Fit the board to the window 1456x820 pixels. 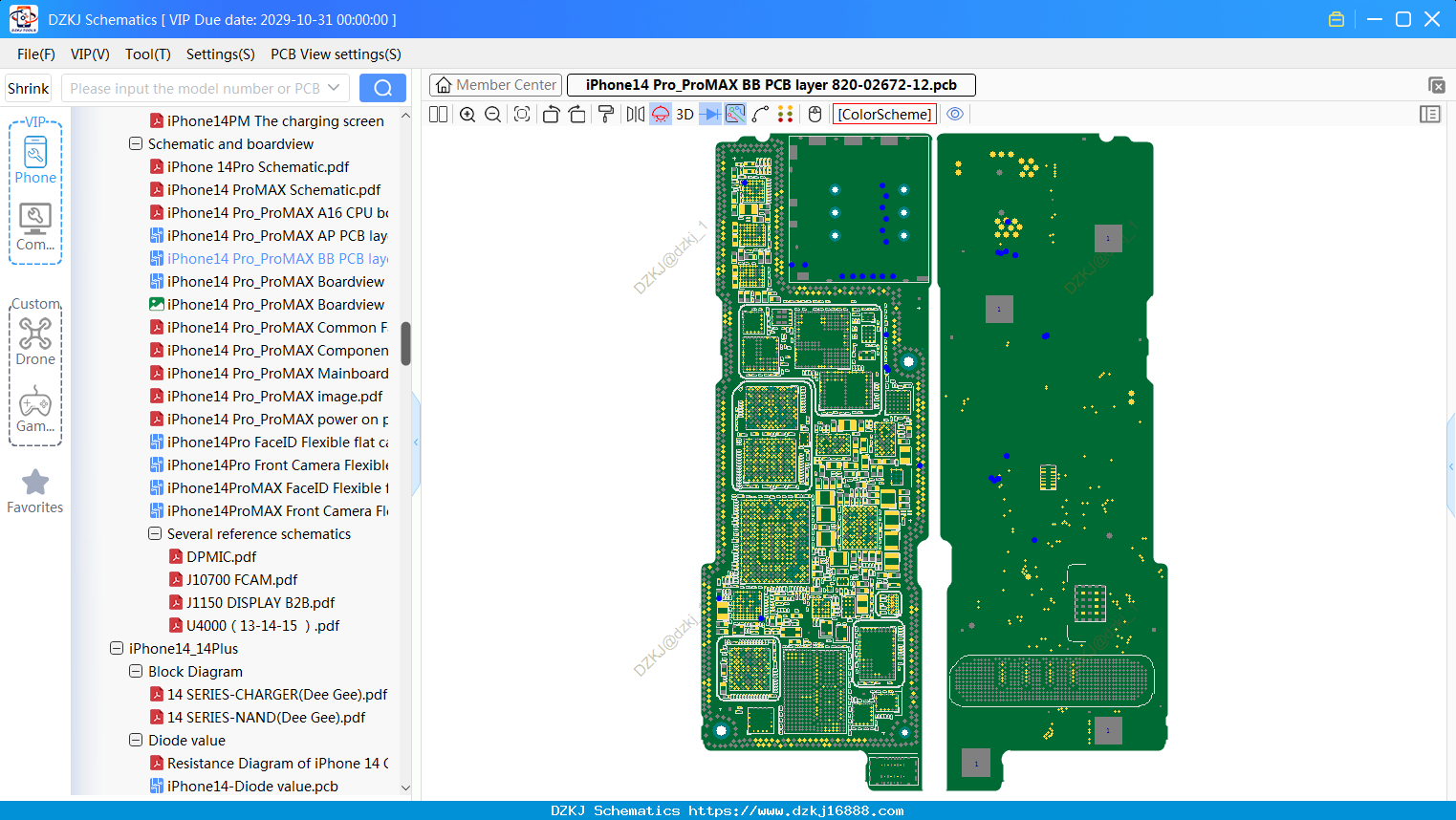tap(522, 115)
